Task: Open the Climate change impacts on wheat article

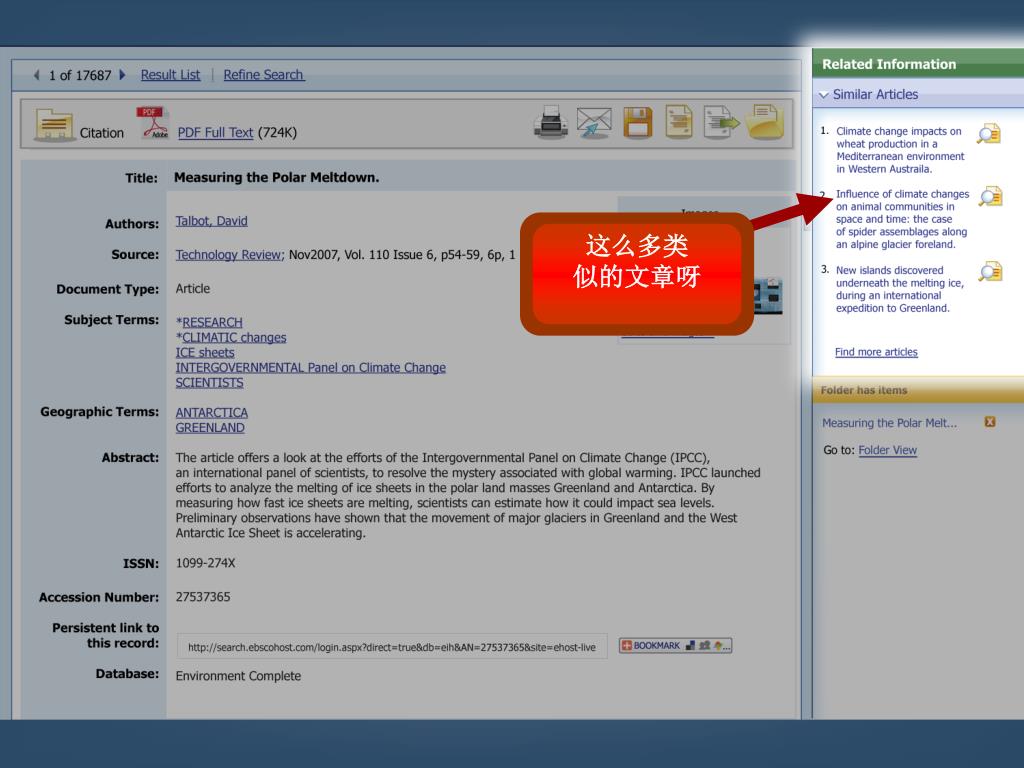Action: 900,150
